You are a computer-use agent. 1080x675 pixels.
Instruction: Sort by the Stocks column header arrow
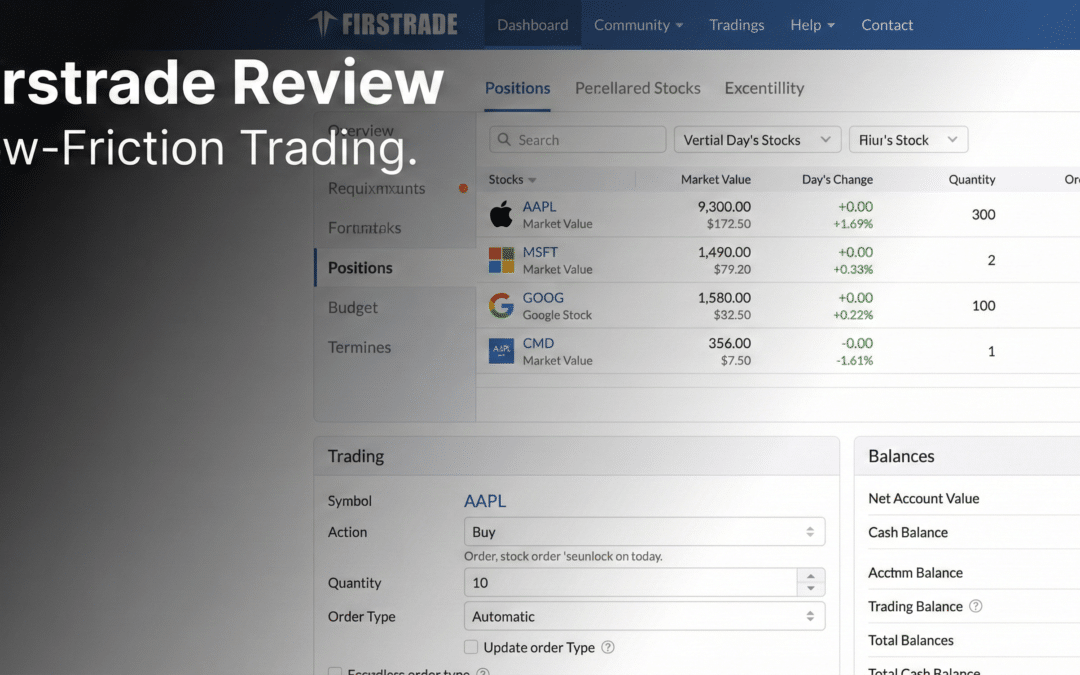532,180
